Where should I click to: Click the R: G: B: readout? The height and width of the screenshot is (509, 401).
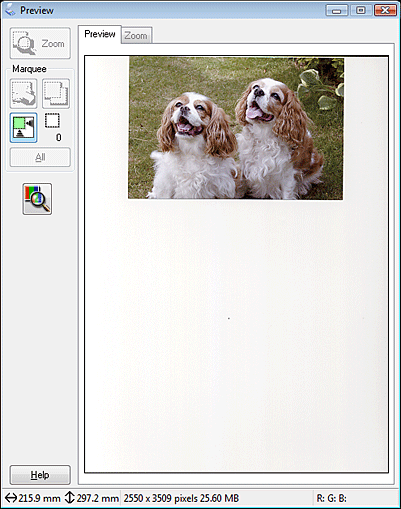331,499
